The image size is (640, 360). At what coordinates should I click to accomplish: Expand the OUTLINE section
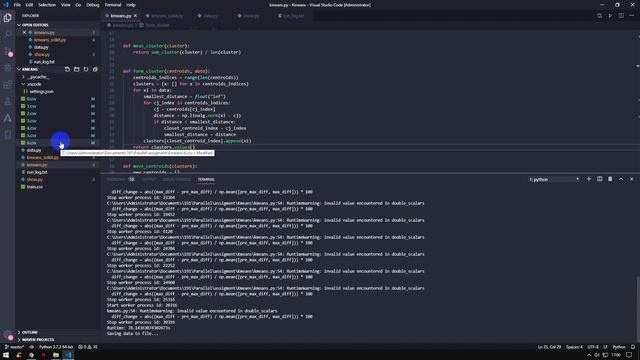coord(57,332)
